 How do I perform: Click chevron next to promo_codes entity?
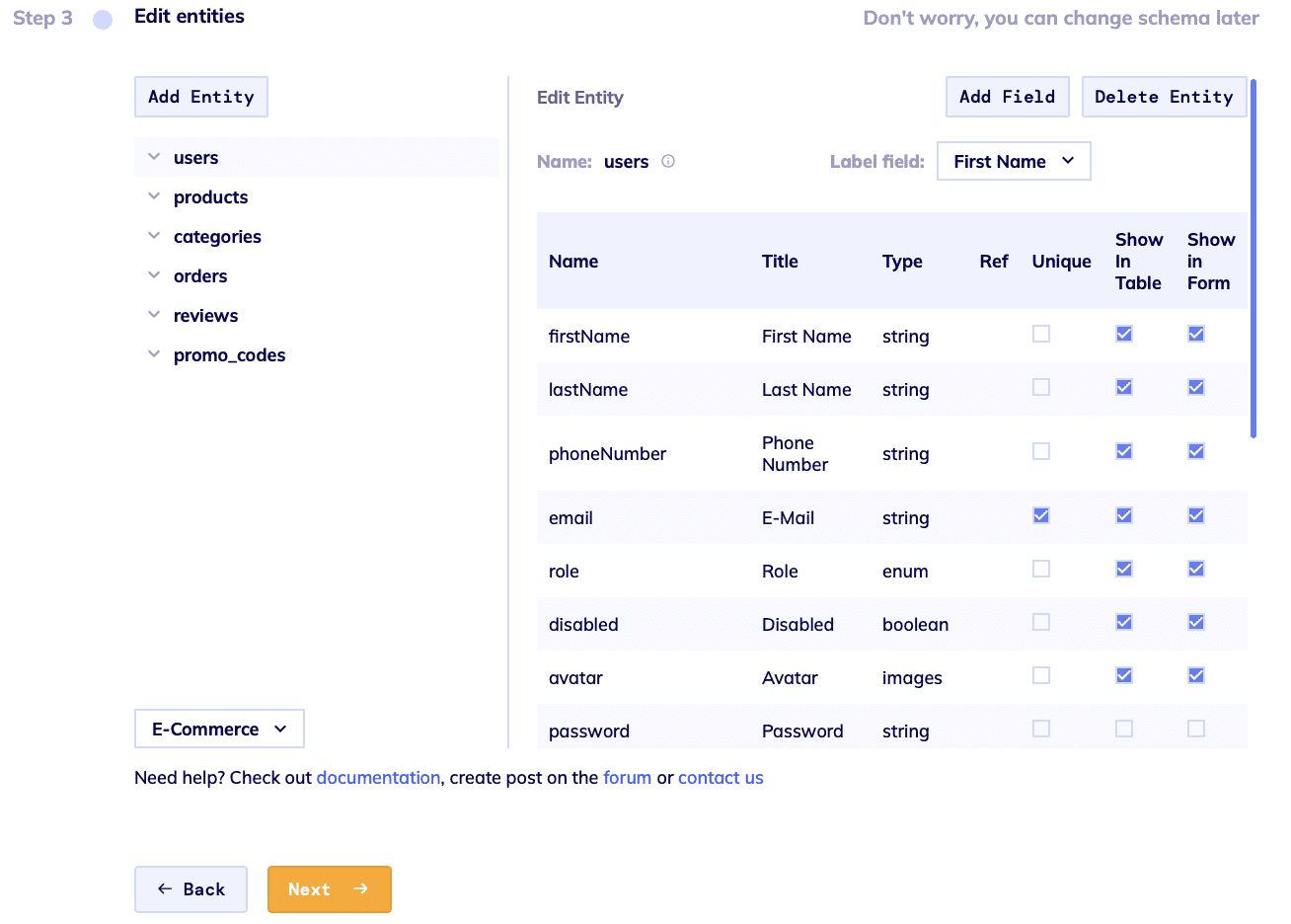coord(154,354)
